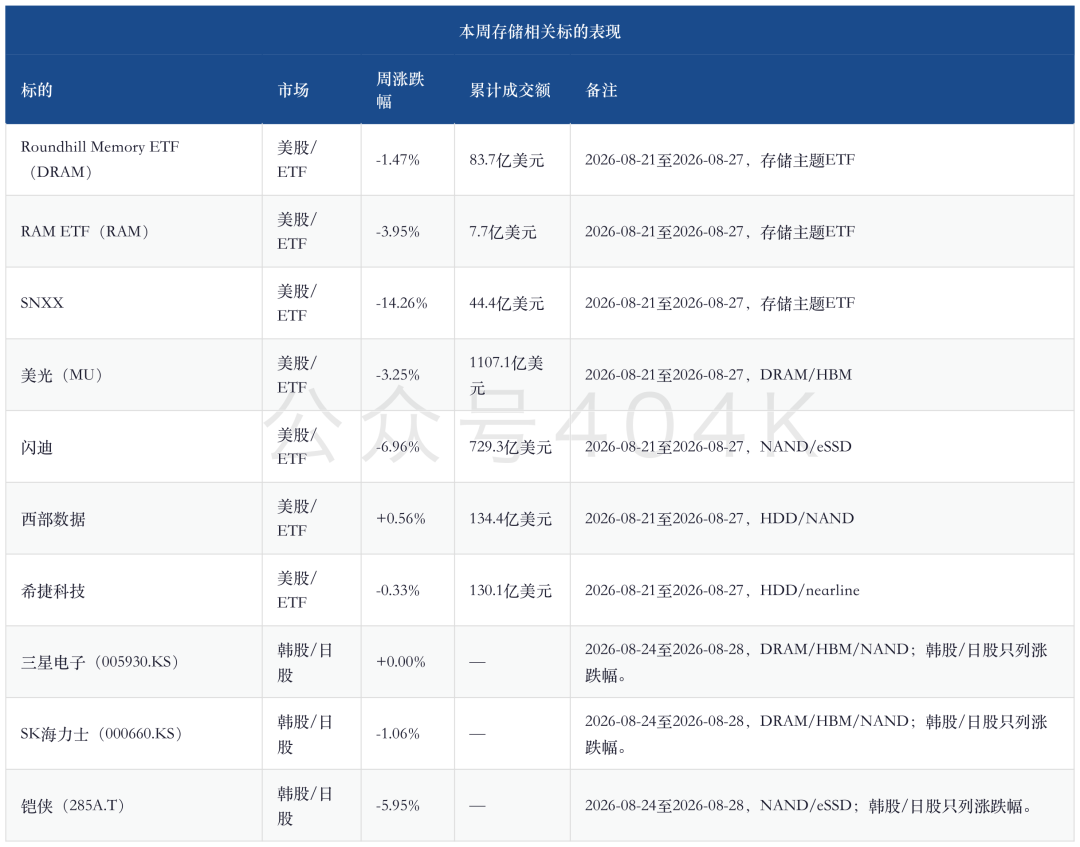The height and width of the screenshot is (847, 1080).
Task: Click the 存储主题ETF note in Roundhill row
Action: 807,160
